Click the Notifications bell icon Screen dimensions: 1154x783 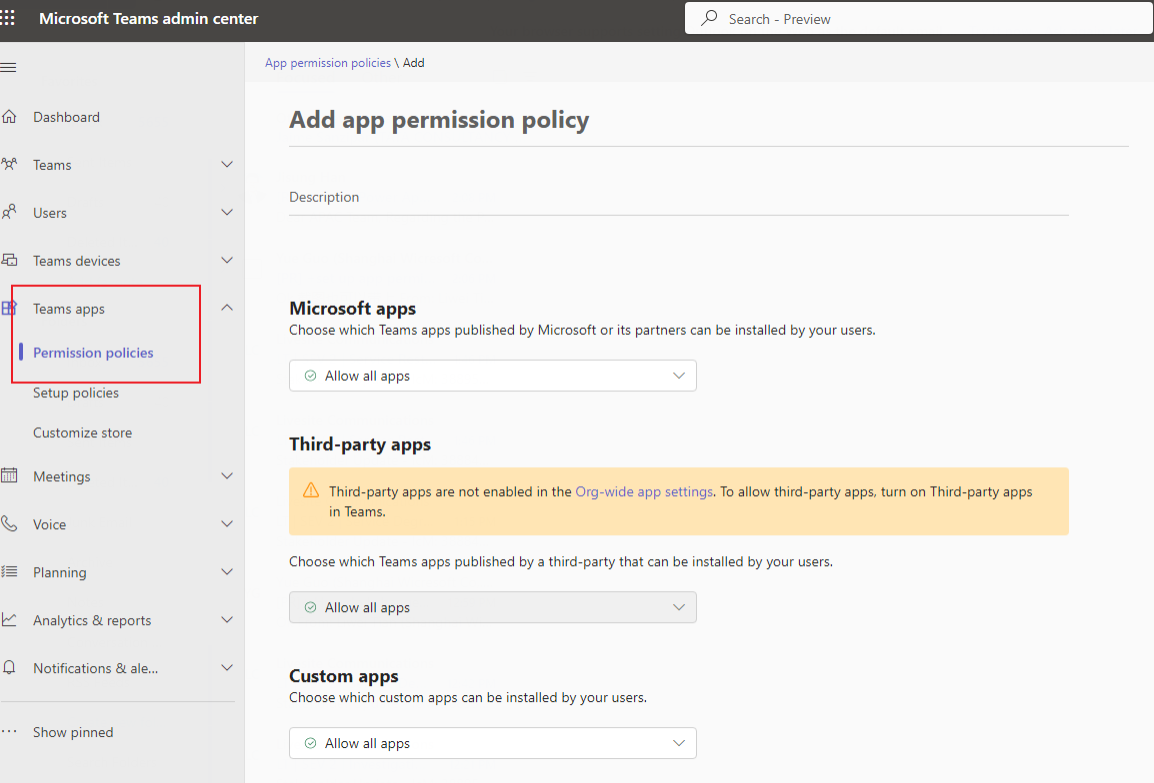(9, 667)
